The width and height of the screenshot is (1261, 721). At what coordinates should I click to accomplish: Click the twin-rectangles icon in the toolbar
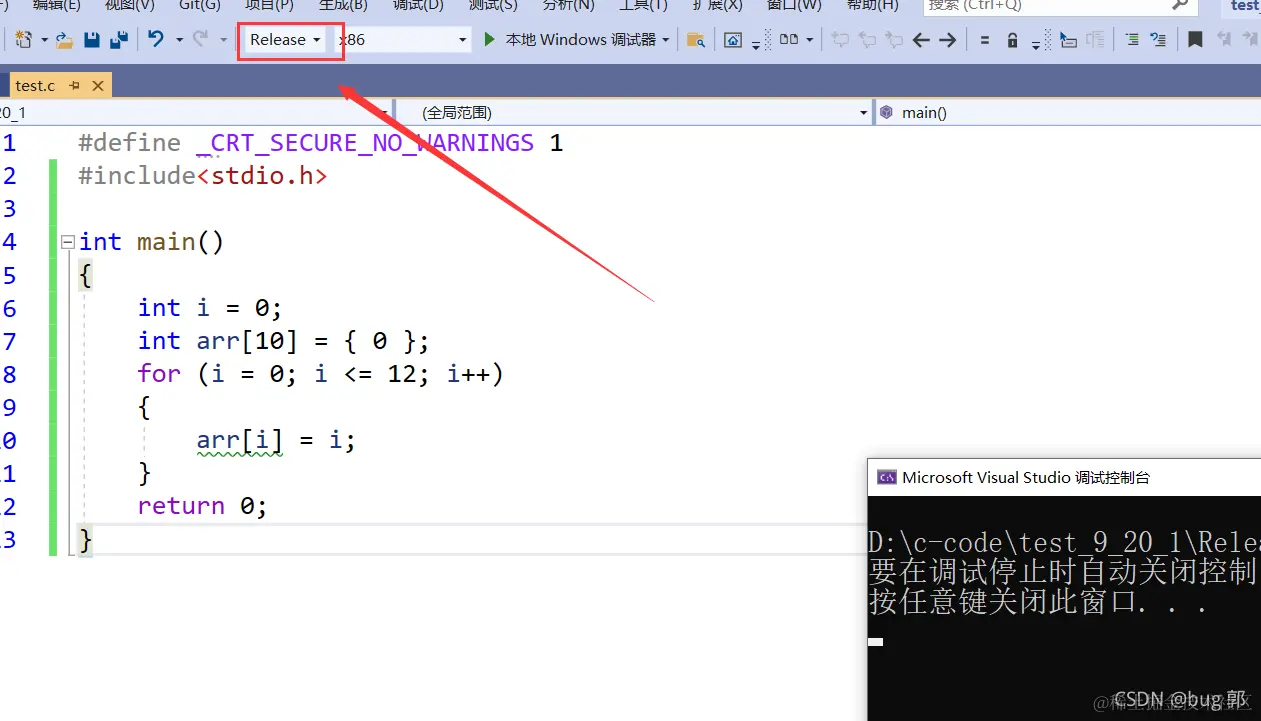(x=789, y=40)
